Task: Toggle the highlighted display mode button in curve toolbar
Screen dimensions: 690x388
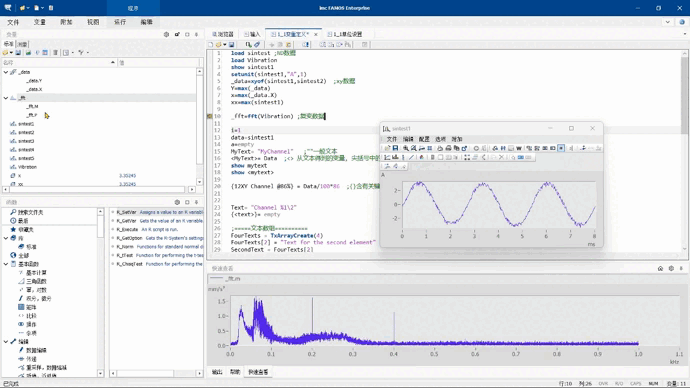Action: click(561, 148)
